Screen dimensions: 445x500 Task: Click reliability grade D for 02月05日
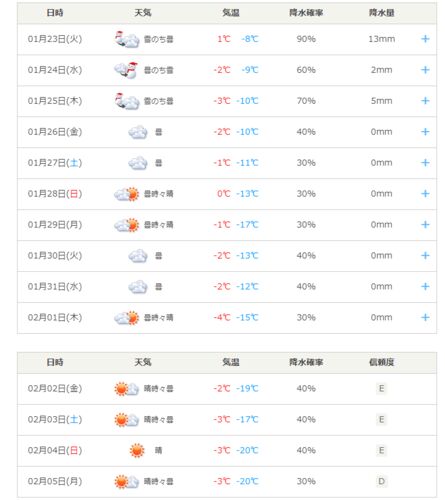coord(381,481)
